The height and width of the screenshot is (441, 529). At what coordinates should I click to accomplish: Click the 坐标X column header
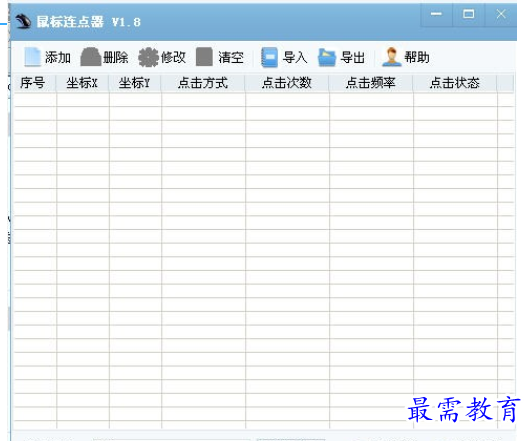click(82, 83)
